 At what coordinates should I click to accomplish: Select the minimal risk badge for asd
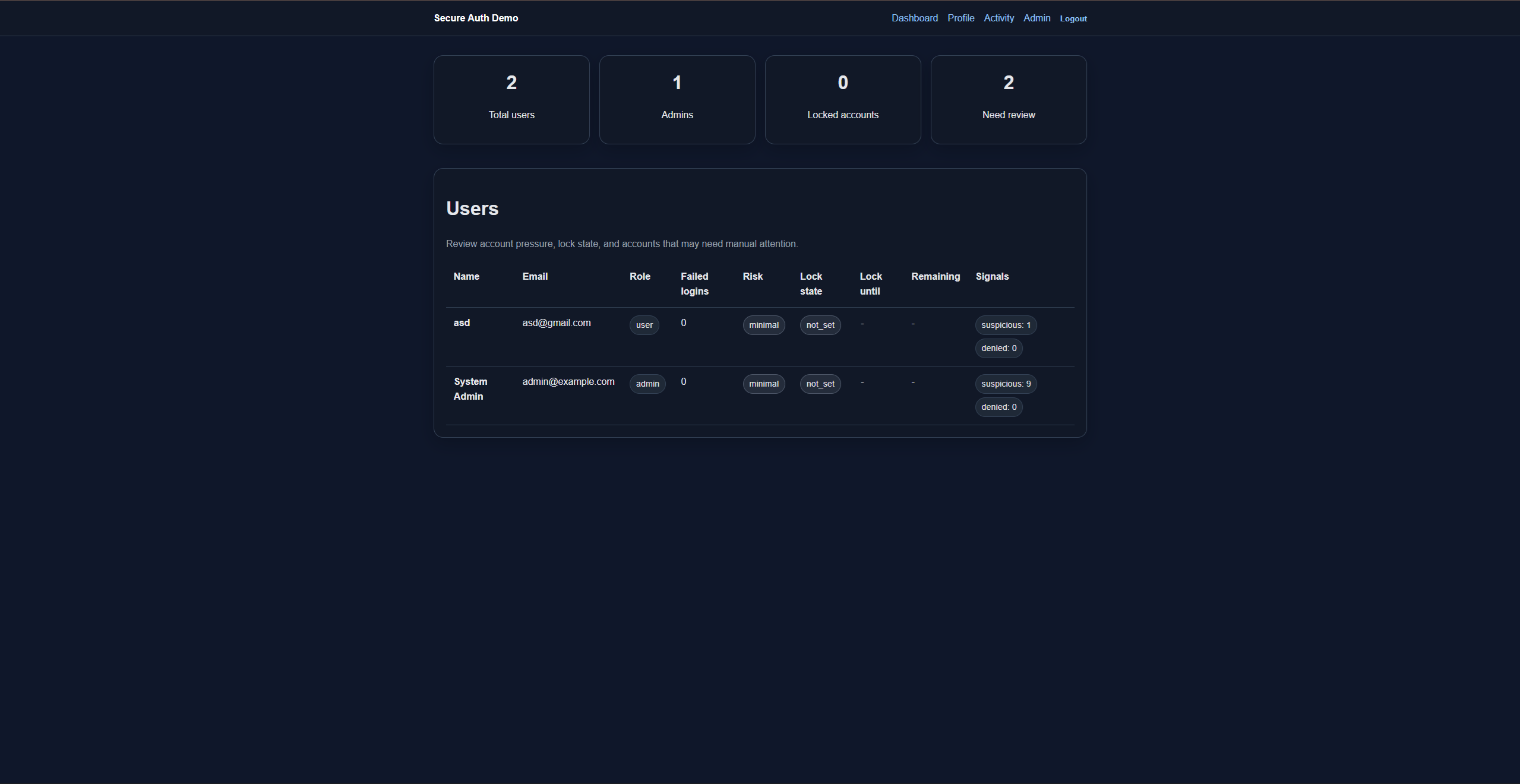(x=763, y=325)
